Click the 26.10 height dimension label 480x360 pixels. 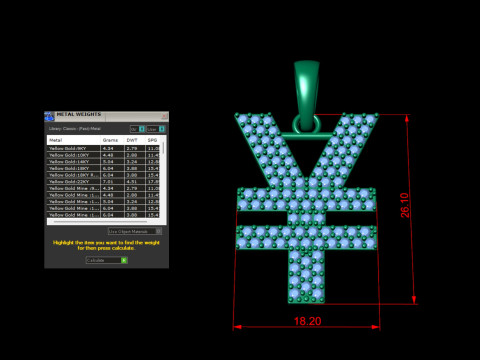click(405, 205)
